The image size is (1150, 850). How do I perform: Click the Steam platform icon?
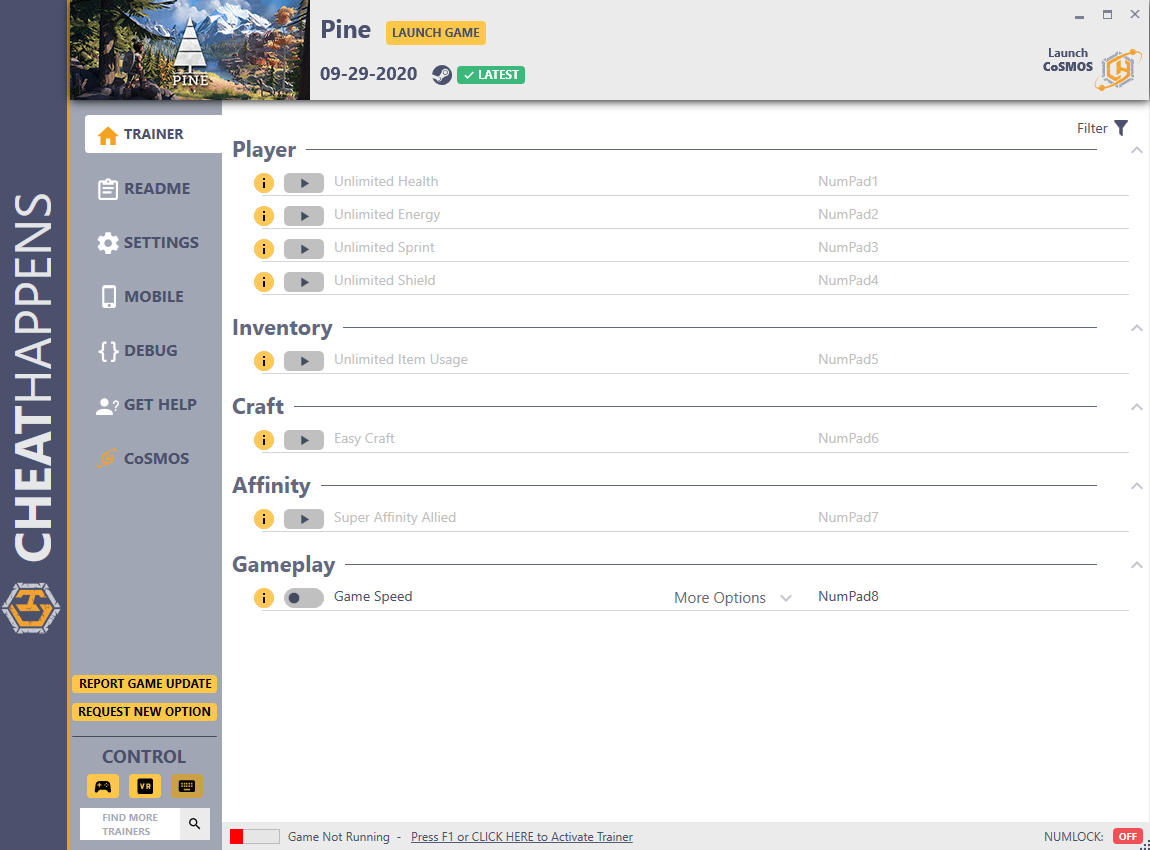(x=442, y=75)
